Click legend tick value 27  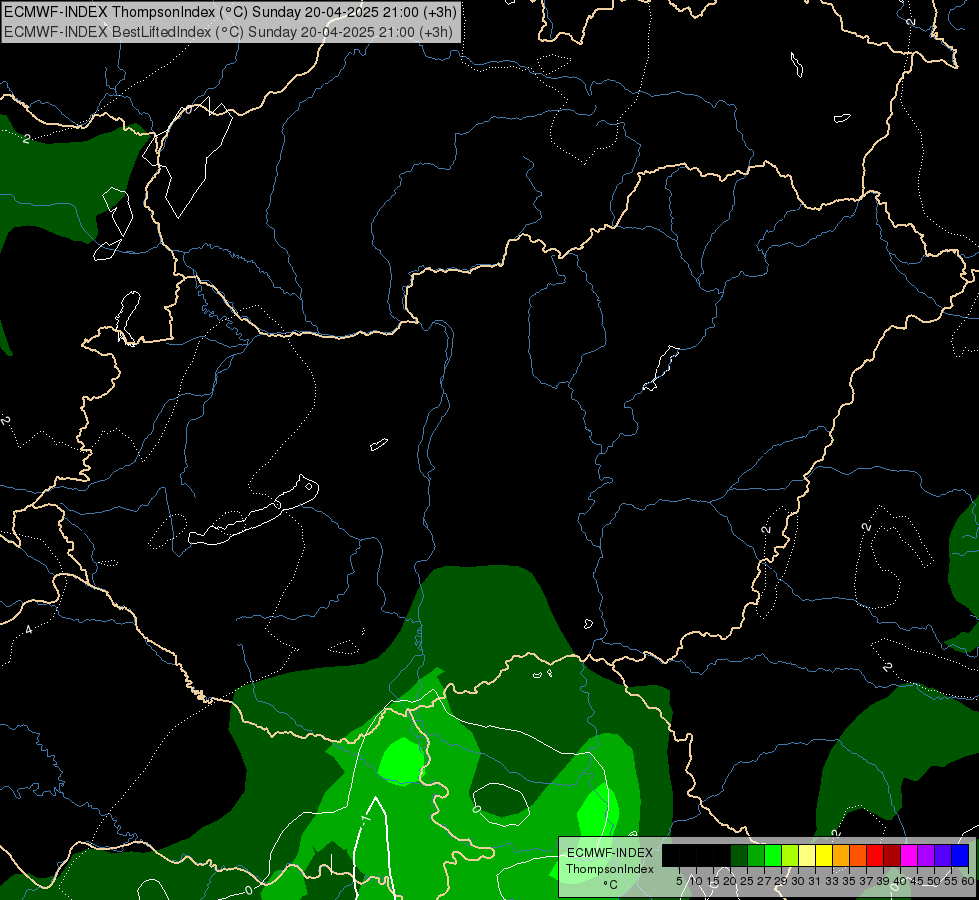764,881
